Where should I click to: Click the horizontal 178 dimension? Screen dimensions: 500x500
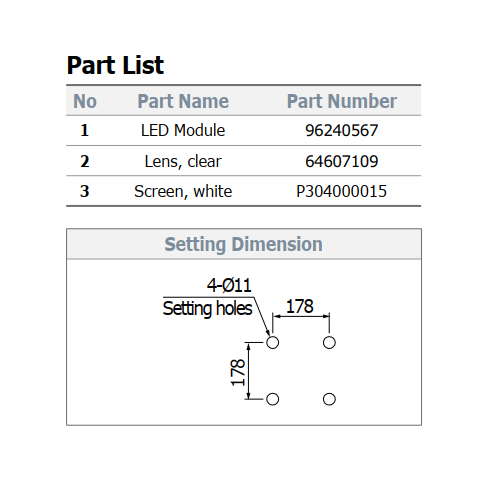click(300, 306)
